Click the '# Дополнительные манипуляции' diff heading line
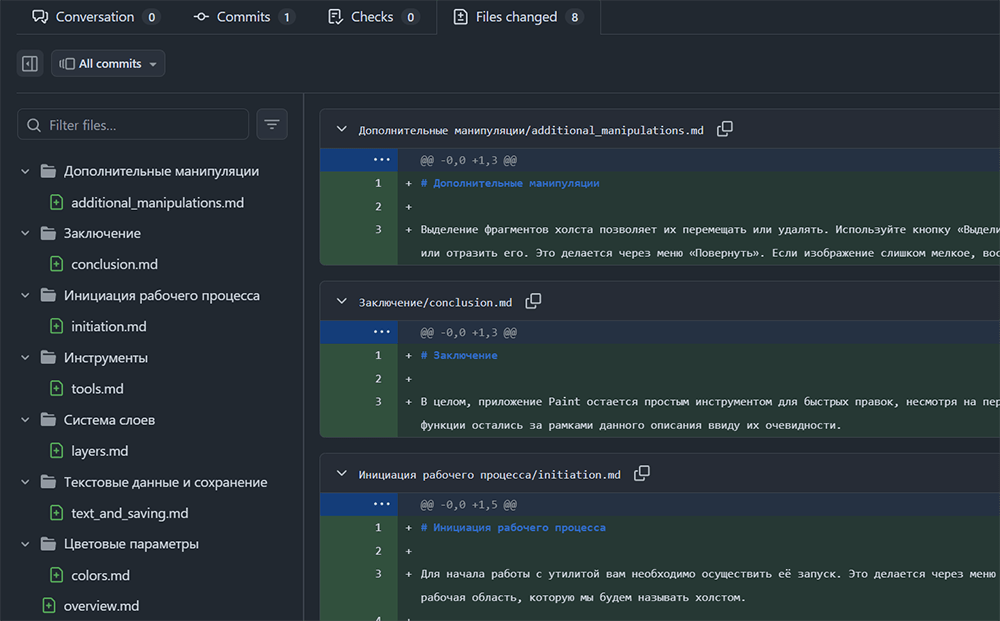1000x621 pixels. pyautogui.click(x=510, y=184)
